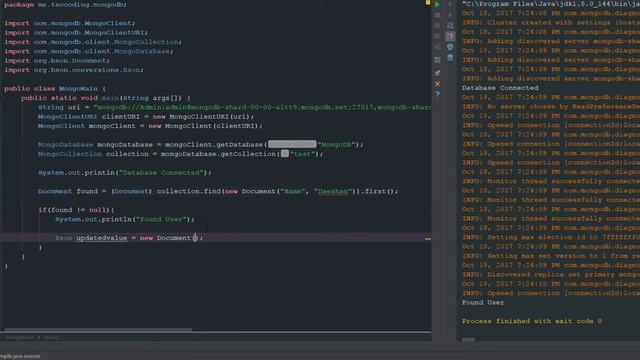Click the mongodb:// connection URI string
640x360 pixels.
click(262, 107)
